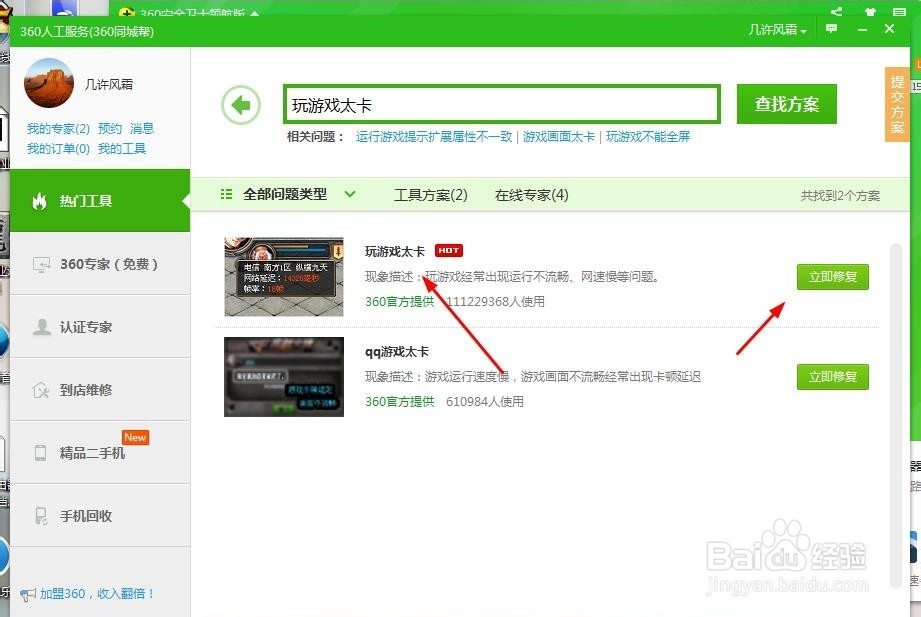Viewport: 921px width, 617px height.
Task: Collapse the 360安全卫士领航版 tab arrow
Action: pyautogui.click(x=253, y=14)
